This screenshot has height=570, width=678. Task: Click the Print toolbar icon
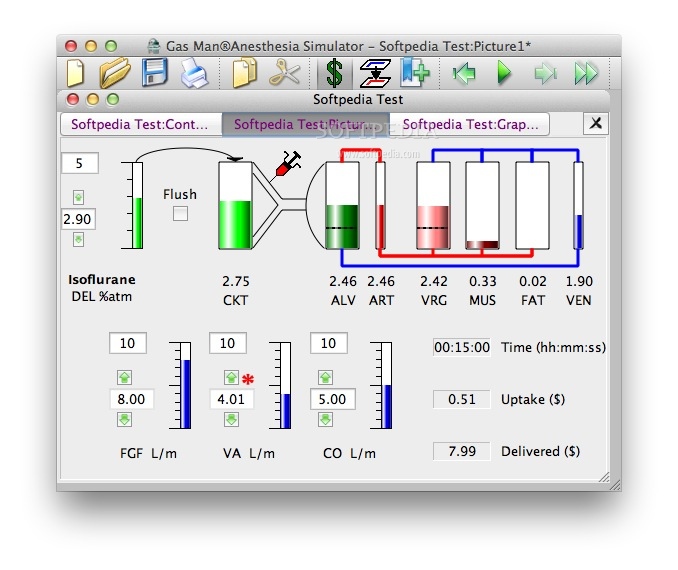click(x=194, y=73)
